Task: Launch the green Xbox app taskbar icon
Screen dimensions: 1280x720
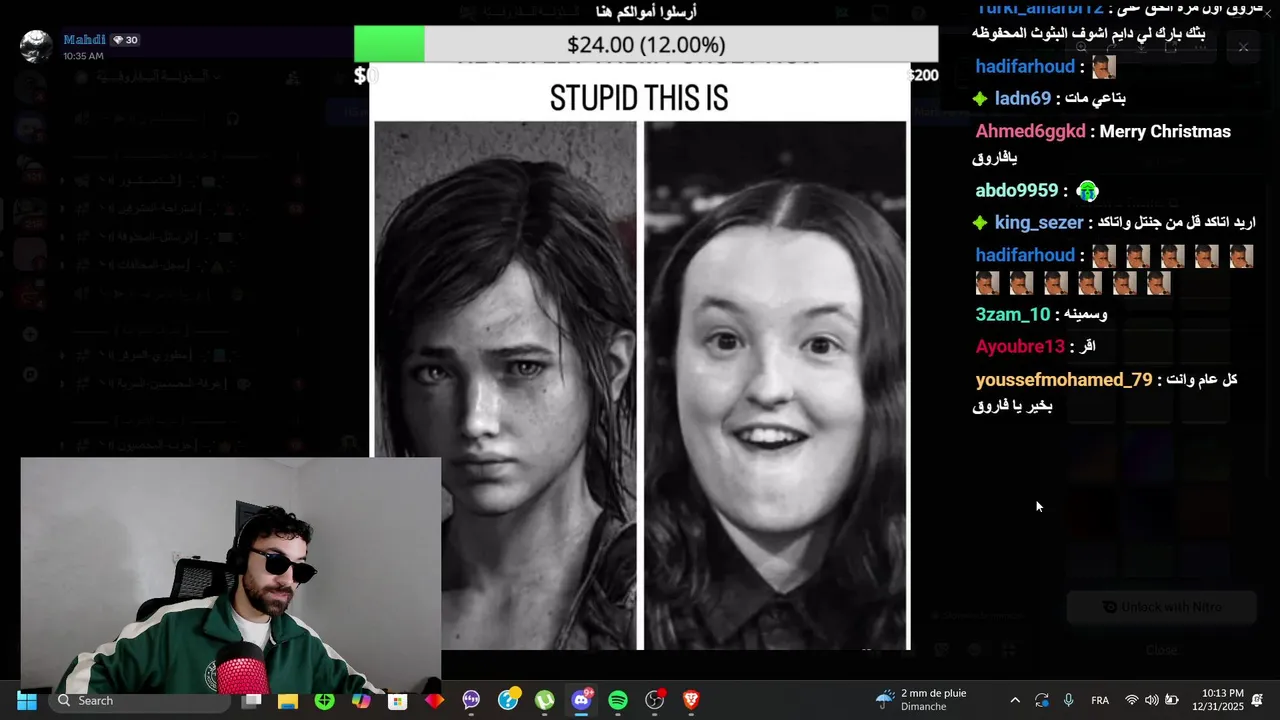Action: 324,701
